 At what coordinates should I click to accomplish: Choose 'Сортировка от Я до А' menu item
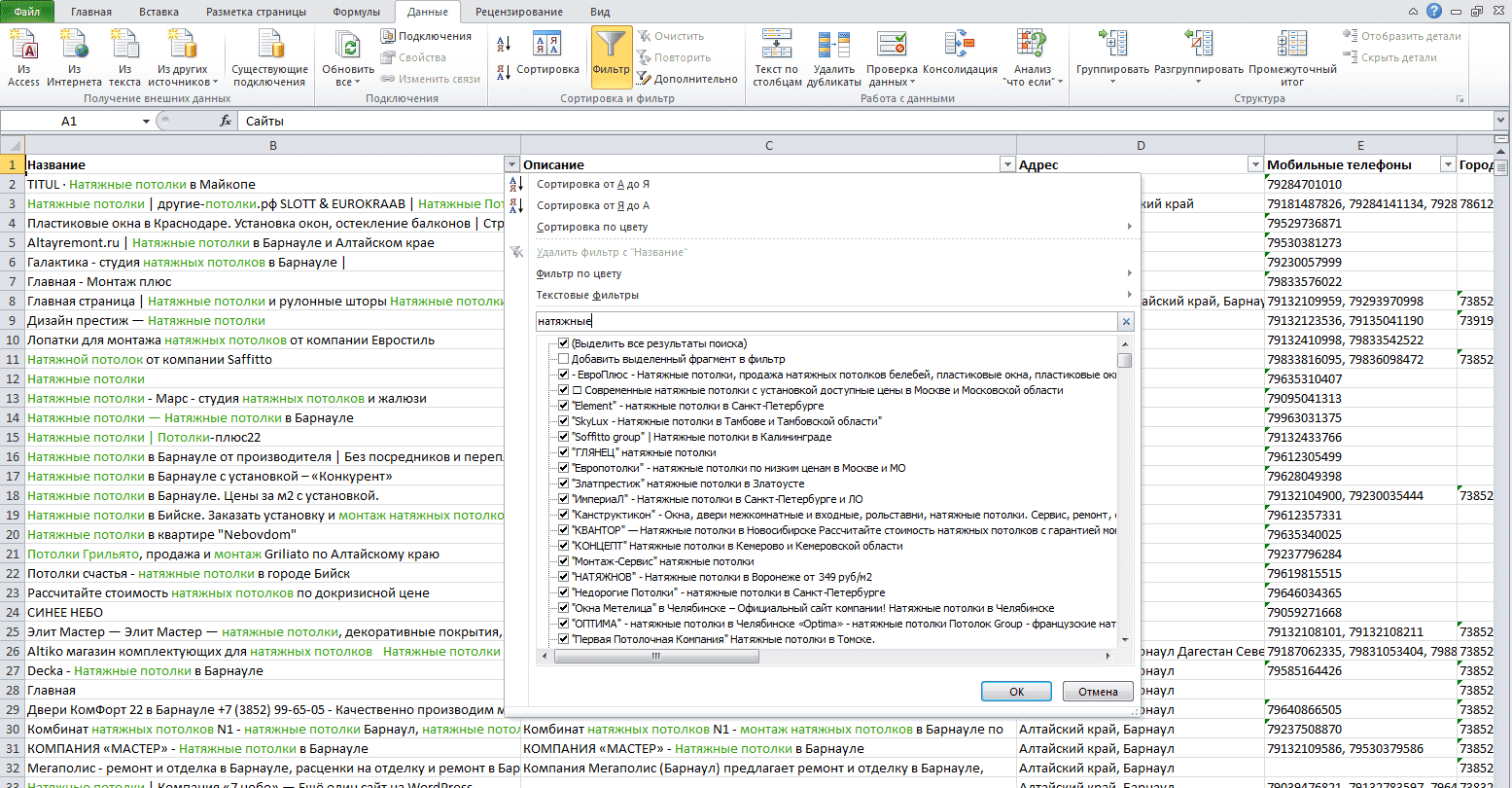pyautogui.click(x=823, y=205)
